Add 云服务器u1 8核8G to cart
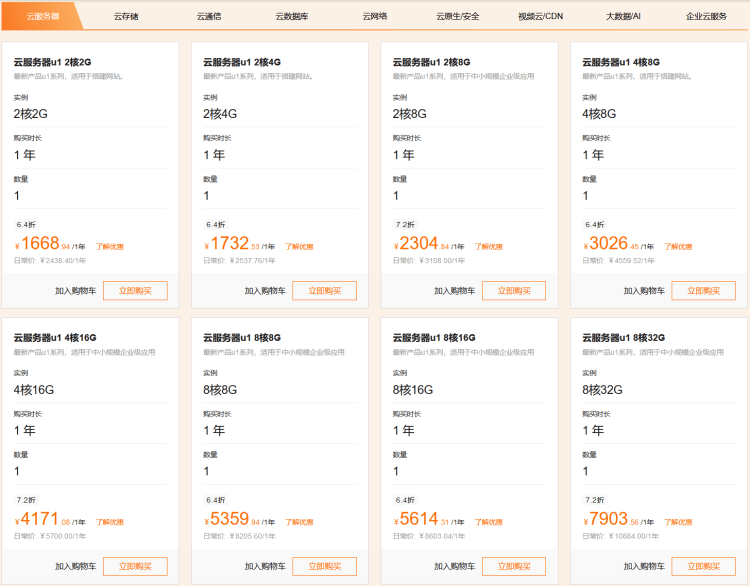Screen dimensions: 750x586 pyautogui.click(x=265, y=566)
